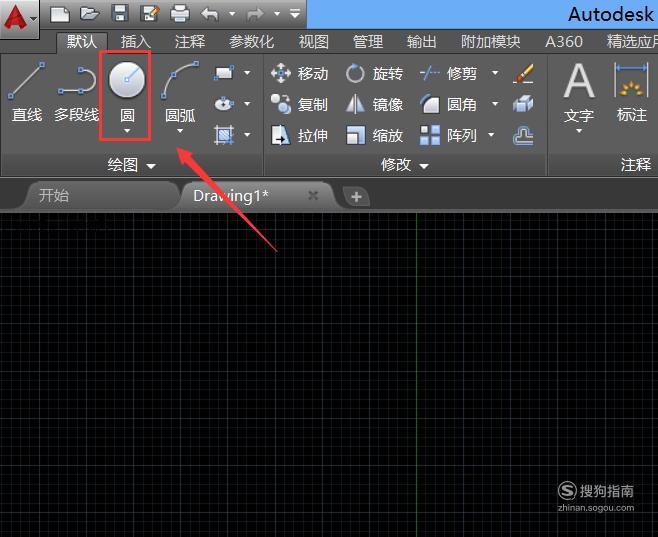Expand the redo history dropdown
The width and height of the screenshot is (658, 537).
(277, 14)
